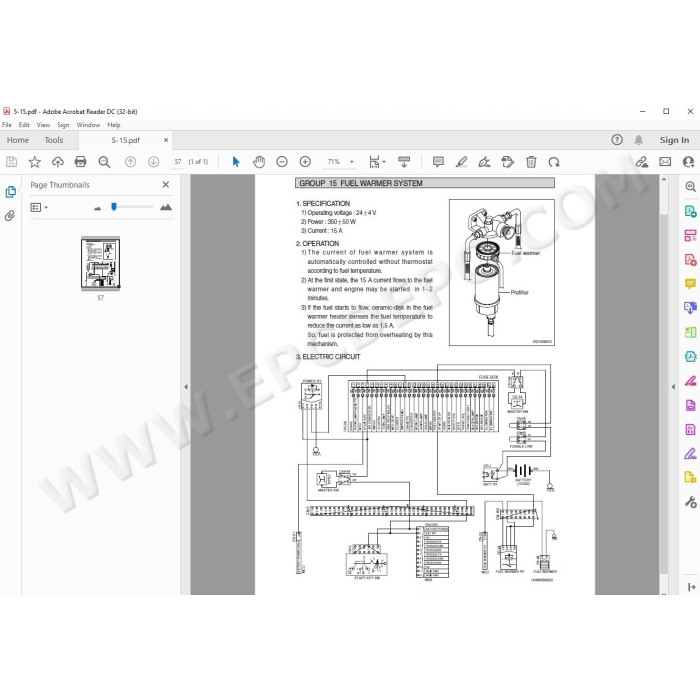This screenshot has height=700, width=700.
Task: Open Help question mark icon
Action: pos(617,140)
